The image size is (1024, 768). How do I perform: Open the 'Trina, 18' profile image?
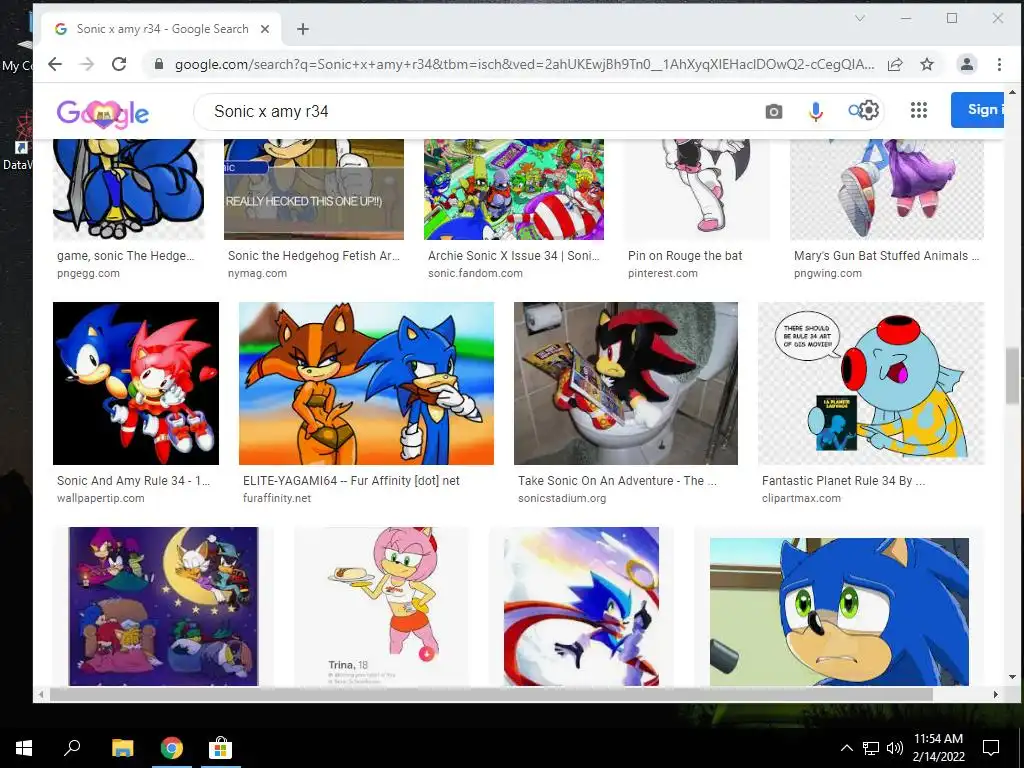coord(381,607)
